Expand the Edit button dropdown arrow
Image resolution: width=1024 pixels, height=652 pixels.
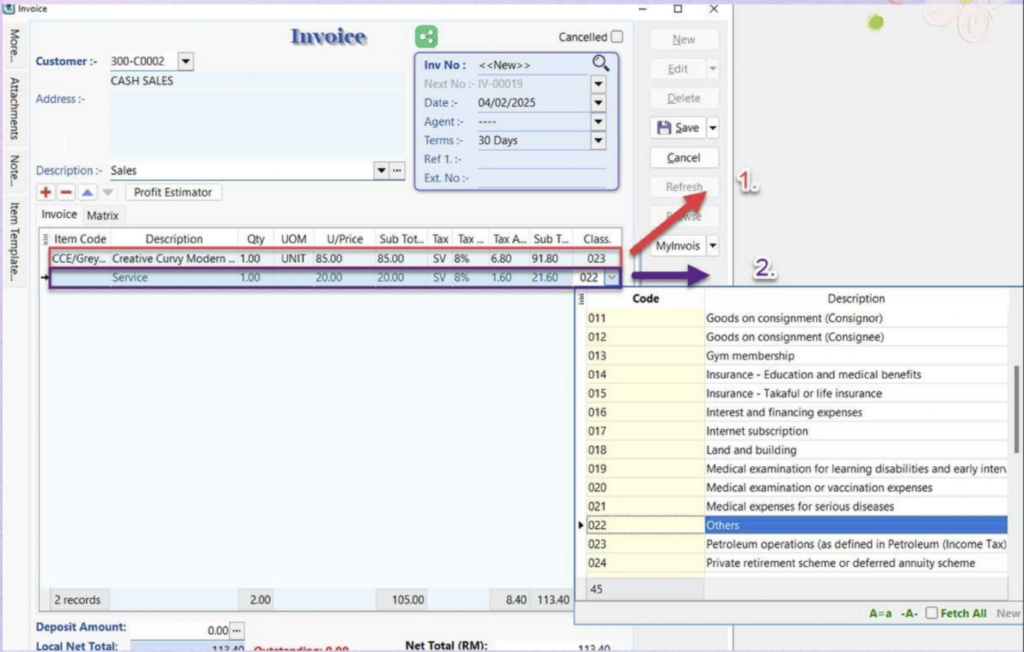click(x=712, y=69)
